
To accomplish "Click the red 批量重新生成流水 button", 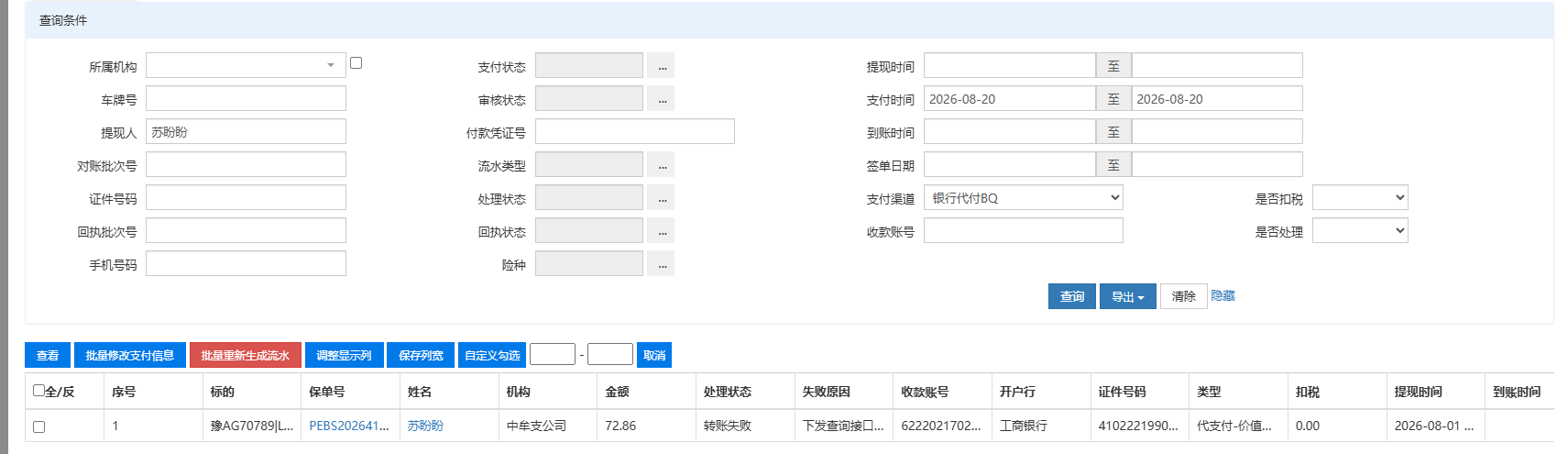I will click(246, 355).
